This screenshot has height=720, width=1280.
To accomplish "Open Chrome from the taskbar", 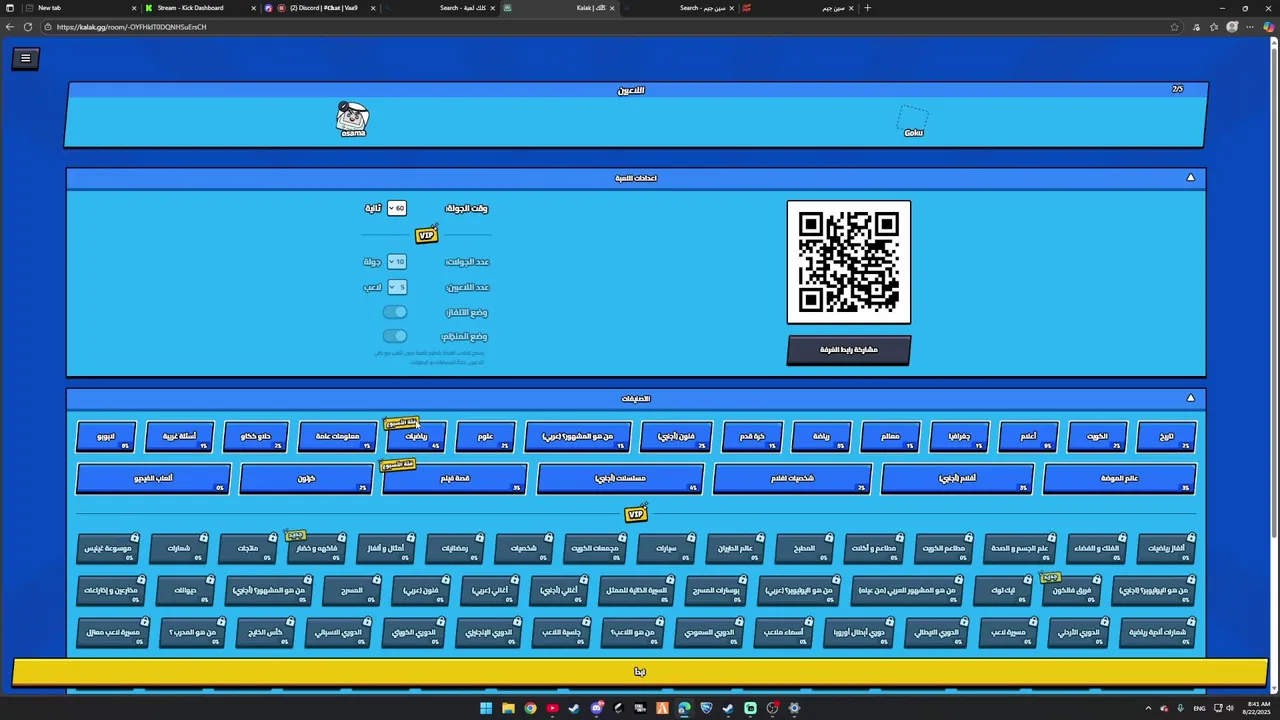I will (x=530, y=708).
